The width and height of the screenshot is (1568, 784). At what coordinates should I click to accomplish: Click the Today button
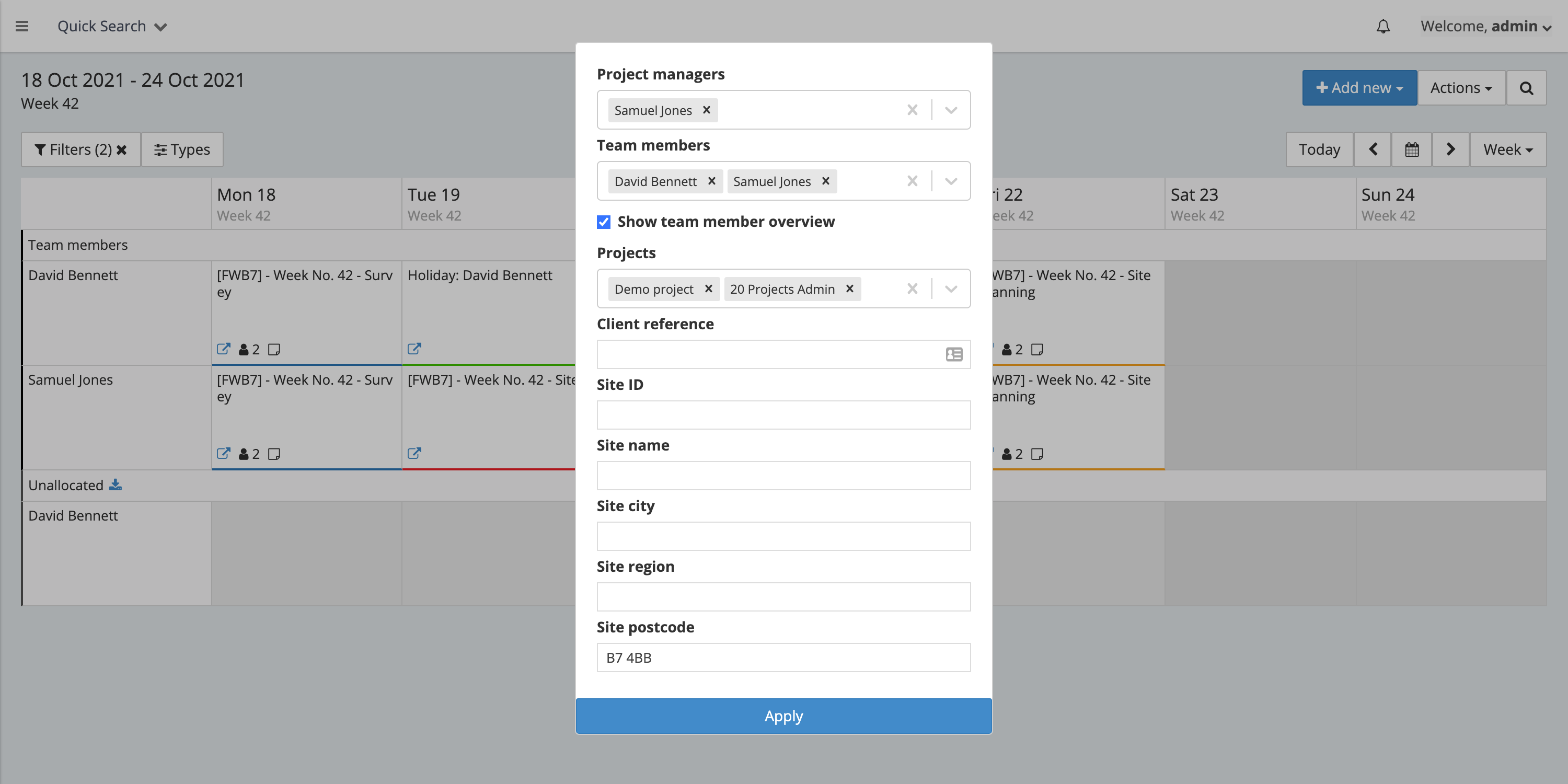pyautogui.click(x=1319, y=149)
